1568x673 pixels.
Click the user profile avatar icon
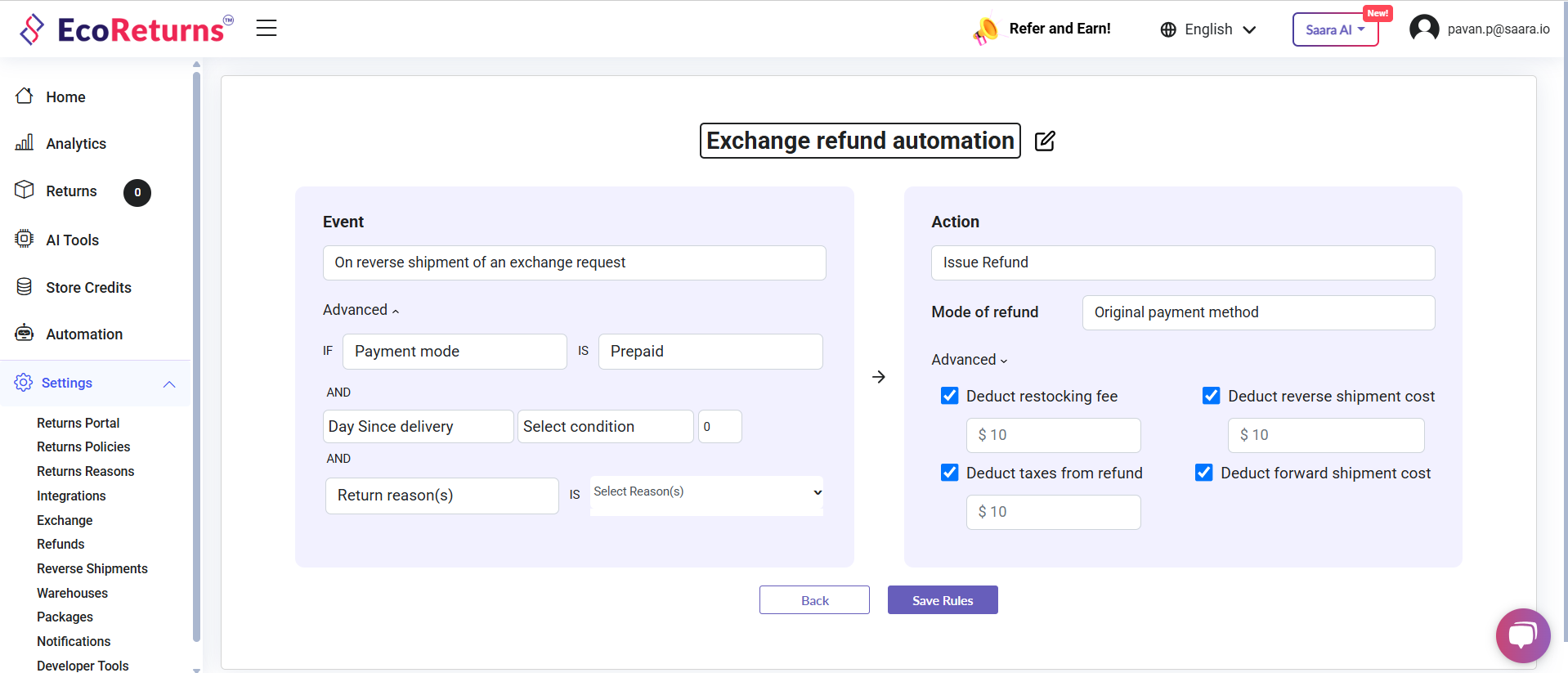[x=1423, y=29]
